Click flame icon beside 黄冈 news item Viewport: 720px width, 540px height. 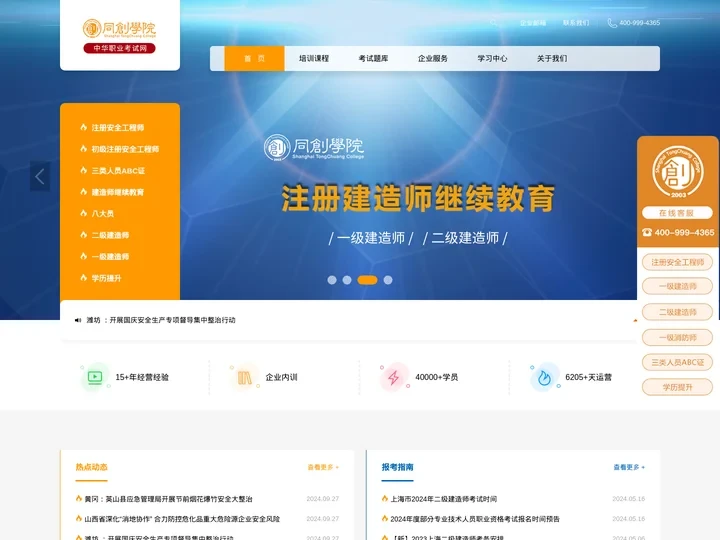(x=79, y=498)
